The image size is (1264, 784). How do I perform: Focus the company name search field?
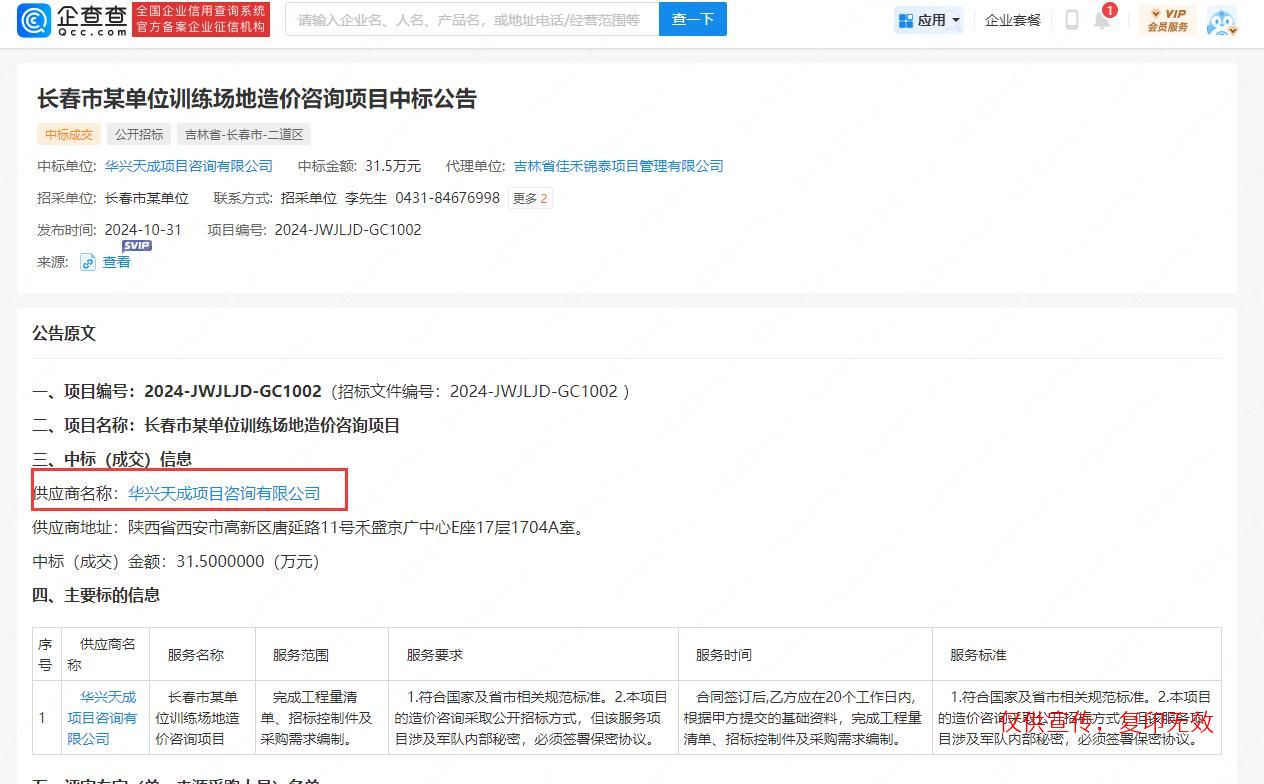[470, 19]
